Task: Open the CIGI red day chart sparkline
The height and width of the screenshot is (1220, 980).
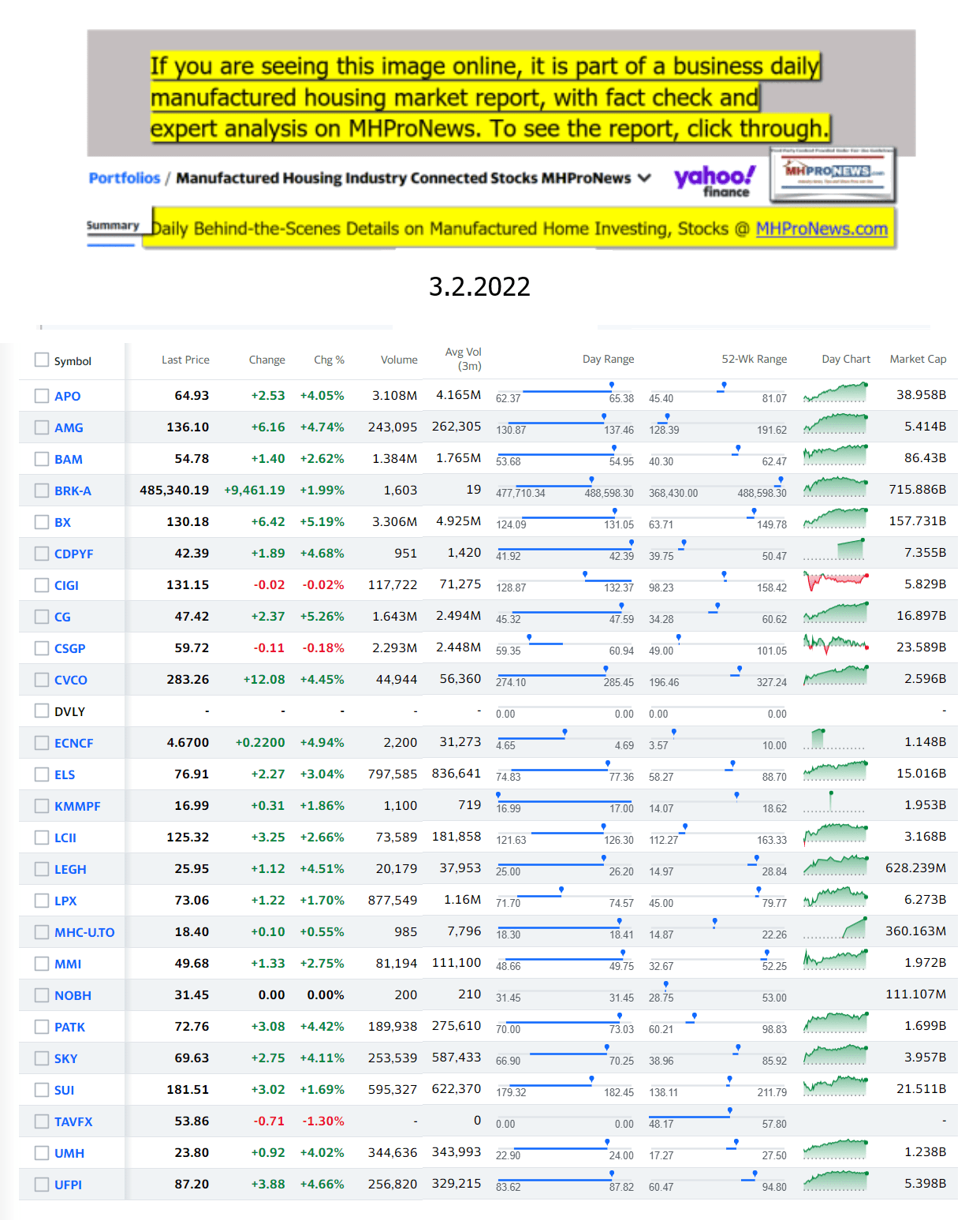Action: click(x=836, y=581)
